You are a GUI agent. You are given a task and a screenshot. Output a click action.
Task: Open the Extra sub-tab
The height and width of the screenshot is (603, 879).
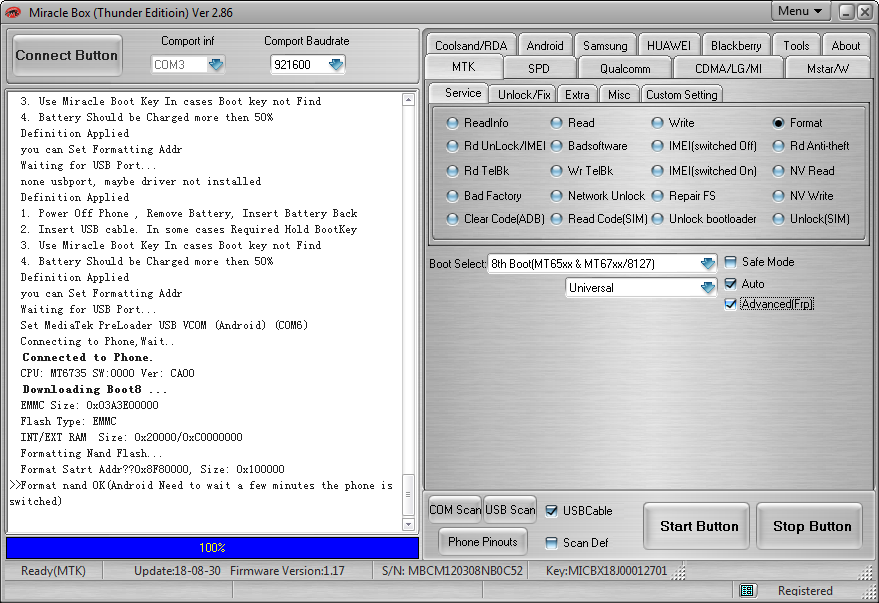577,95
